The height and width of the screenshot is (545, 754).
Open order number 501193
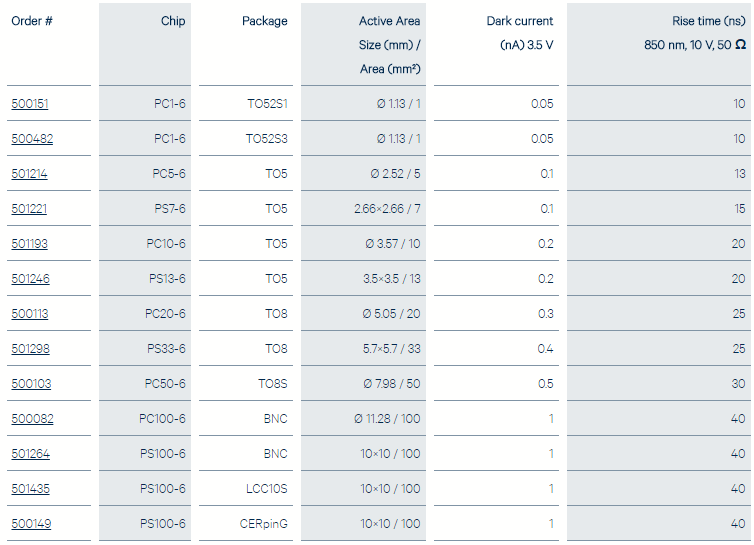(29, 244)
